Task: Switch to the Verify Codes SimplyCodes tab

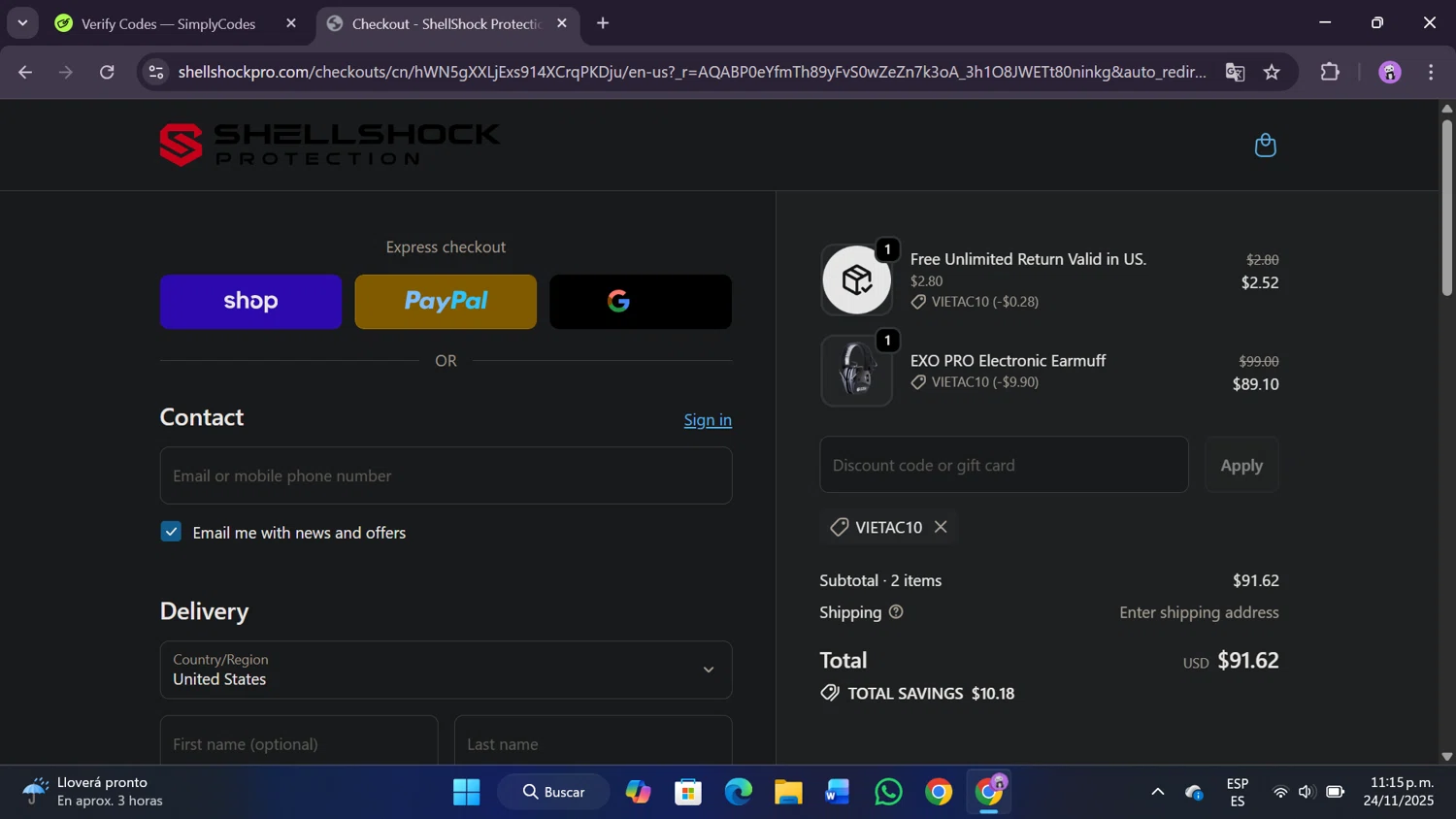Action: [169, 23]
